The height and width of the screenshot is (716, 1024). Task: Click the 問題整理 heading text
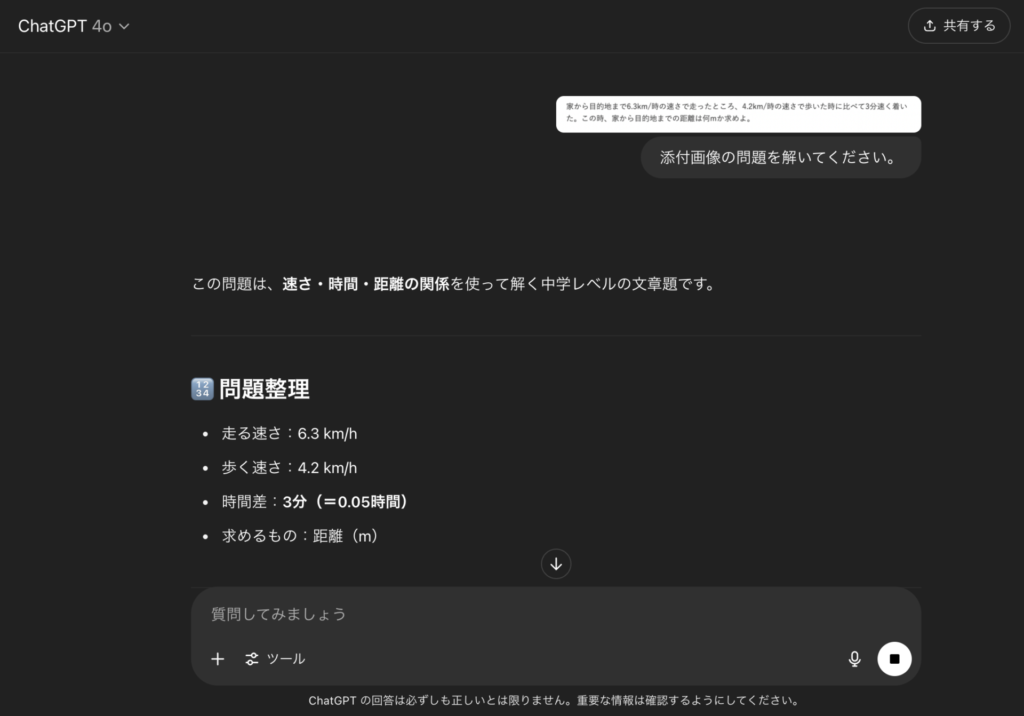coord(264,389)
